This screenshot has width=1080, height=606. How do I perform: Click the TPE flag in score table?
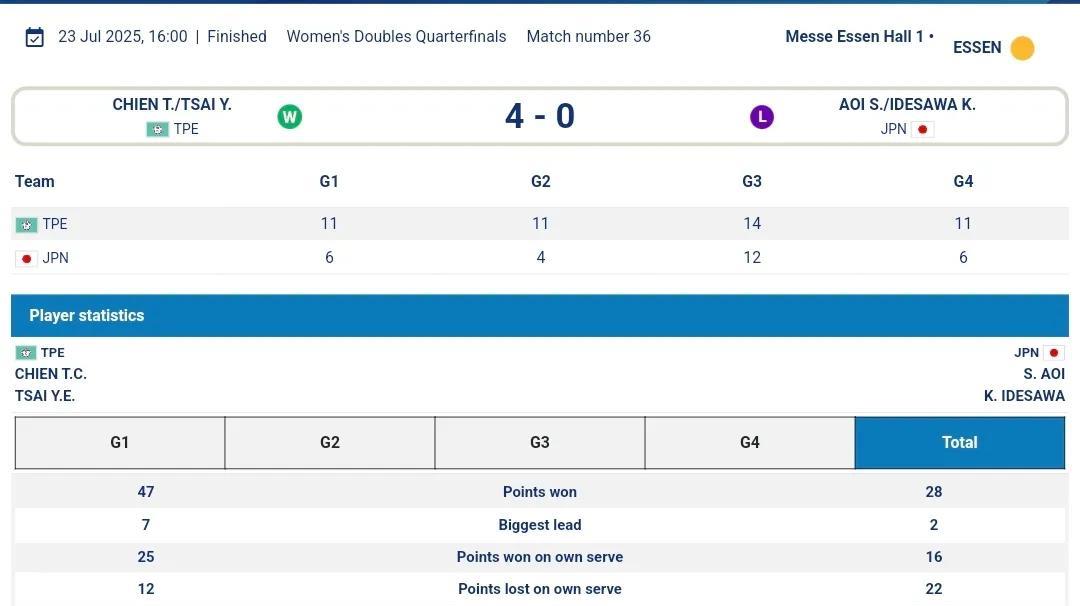pyautogui.click(x=26, y=225)
